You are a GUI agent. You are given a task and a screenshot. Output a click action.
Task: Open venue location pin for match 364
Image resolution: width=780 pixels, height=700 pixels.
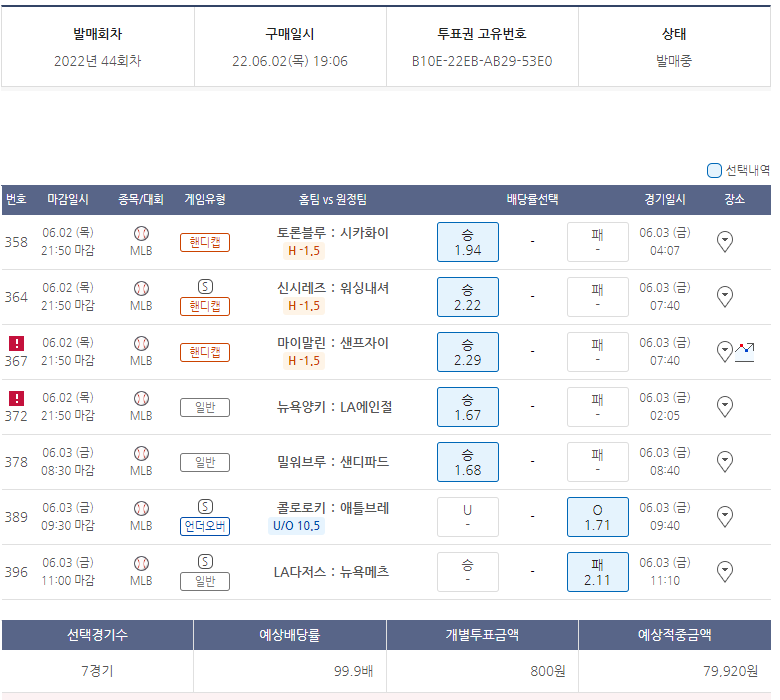click(725, 297)
